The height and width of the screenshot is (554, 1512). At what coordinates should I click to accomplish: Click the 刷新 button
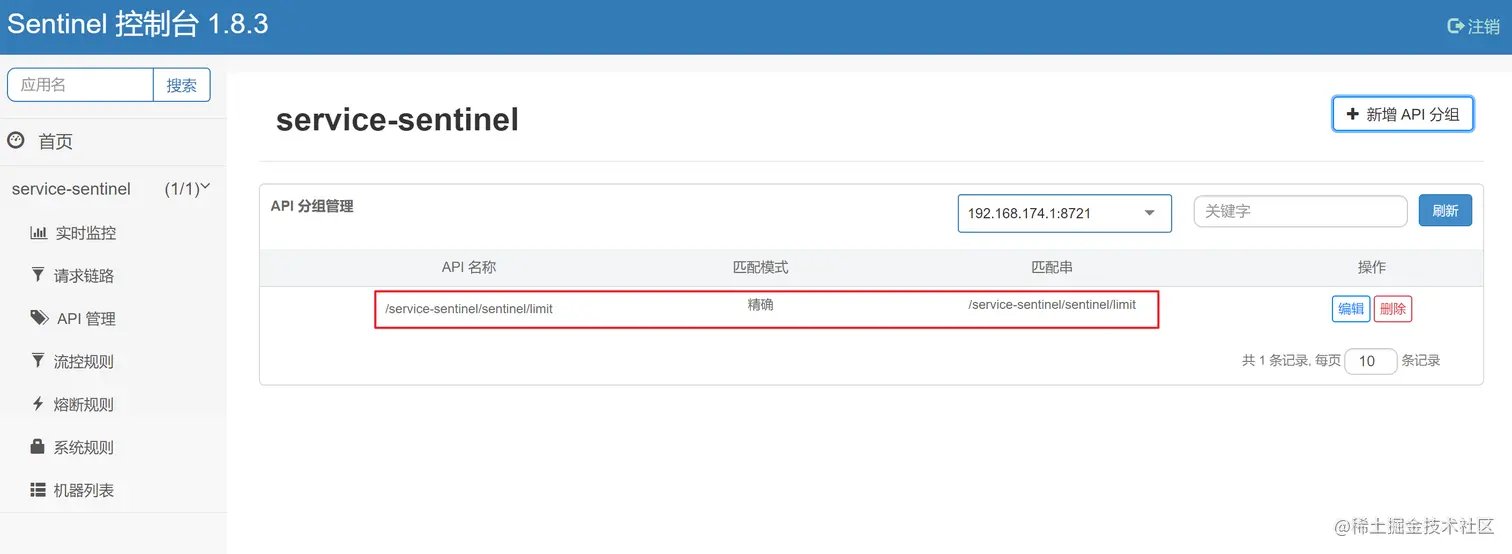coord(1445,211)
